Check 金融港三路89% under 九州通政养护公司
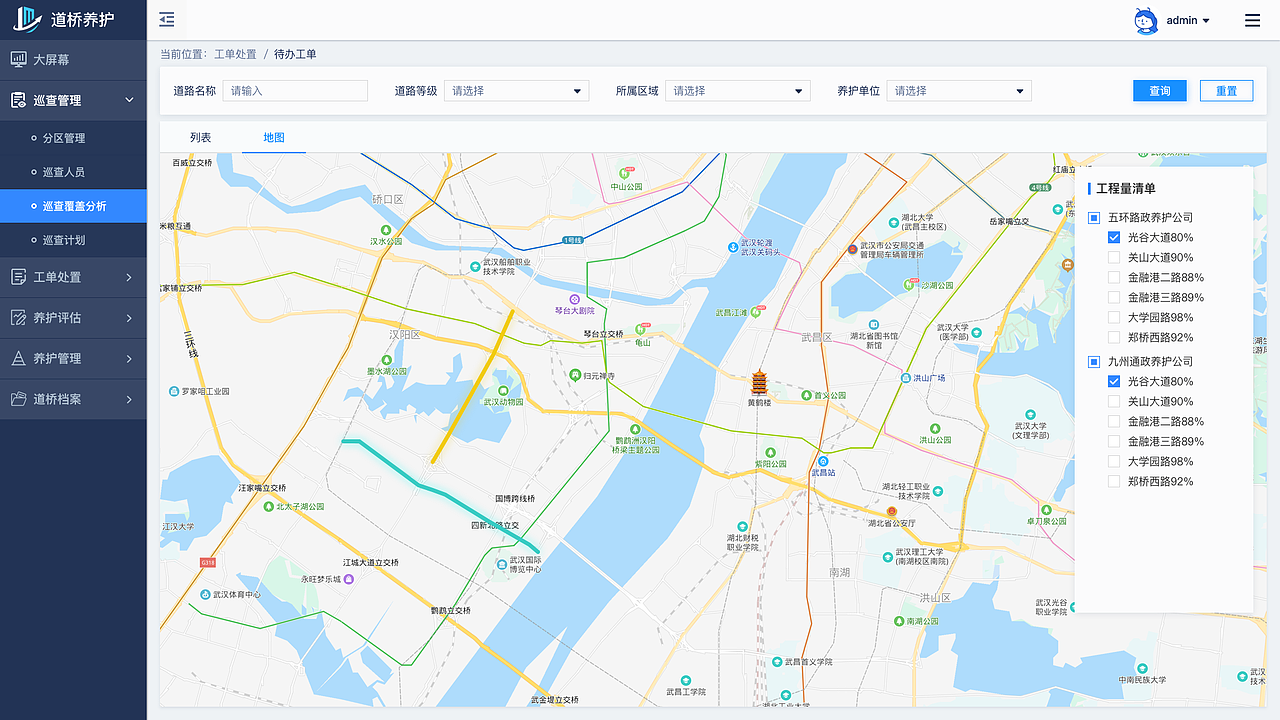 [1114, 441]
